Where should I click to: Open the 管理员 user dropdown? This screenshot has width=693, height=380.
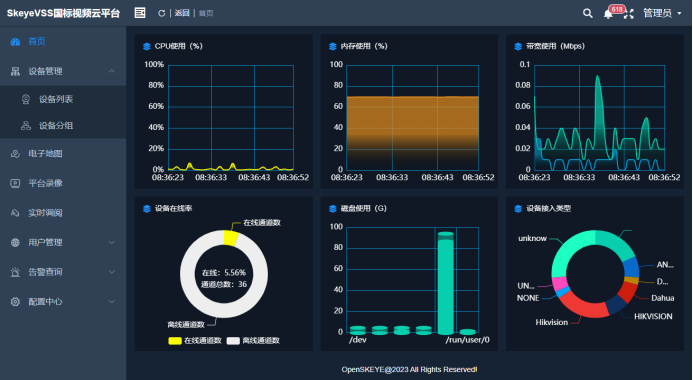[x=662, y=13]
